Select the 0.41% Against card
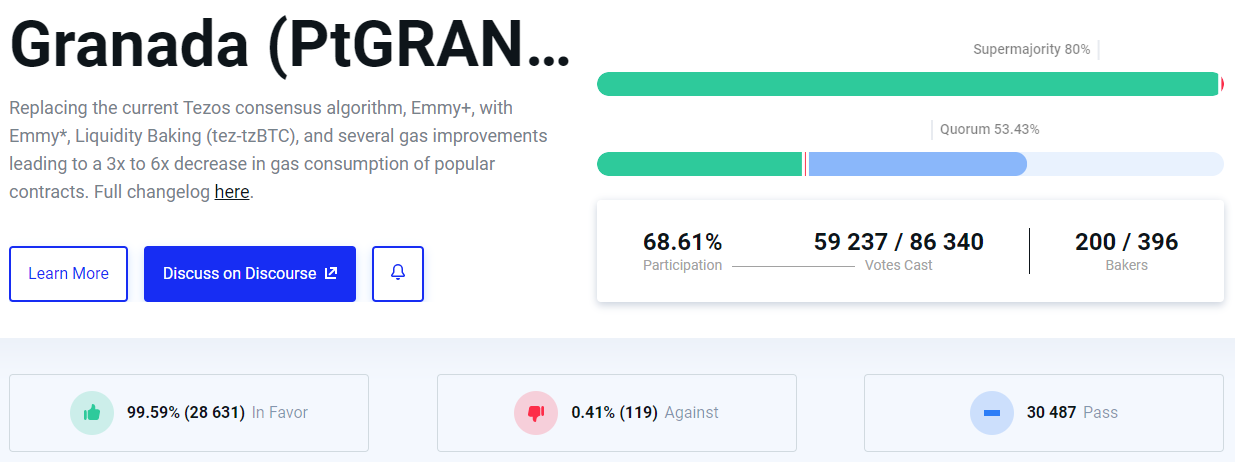Viewport: 1235px width, 462px height. click(617, 412)
